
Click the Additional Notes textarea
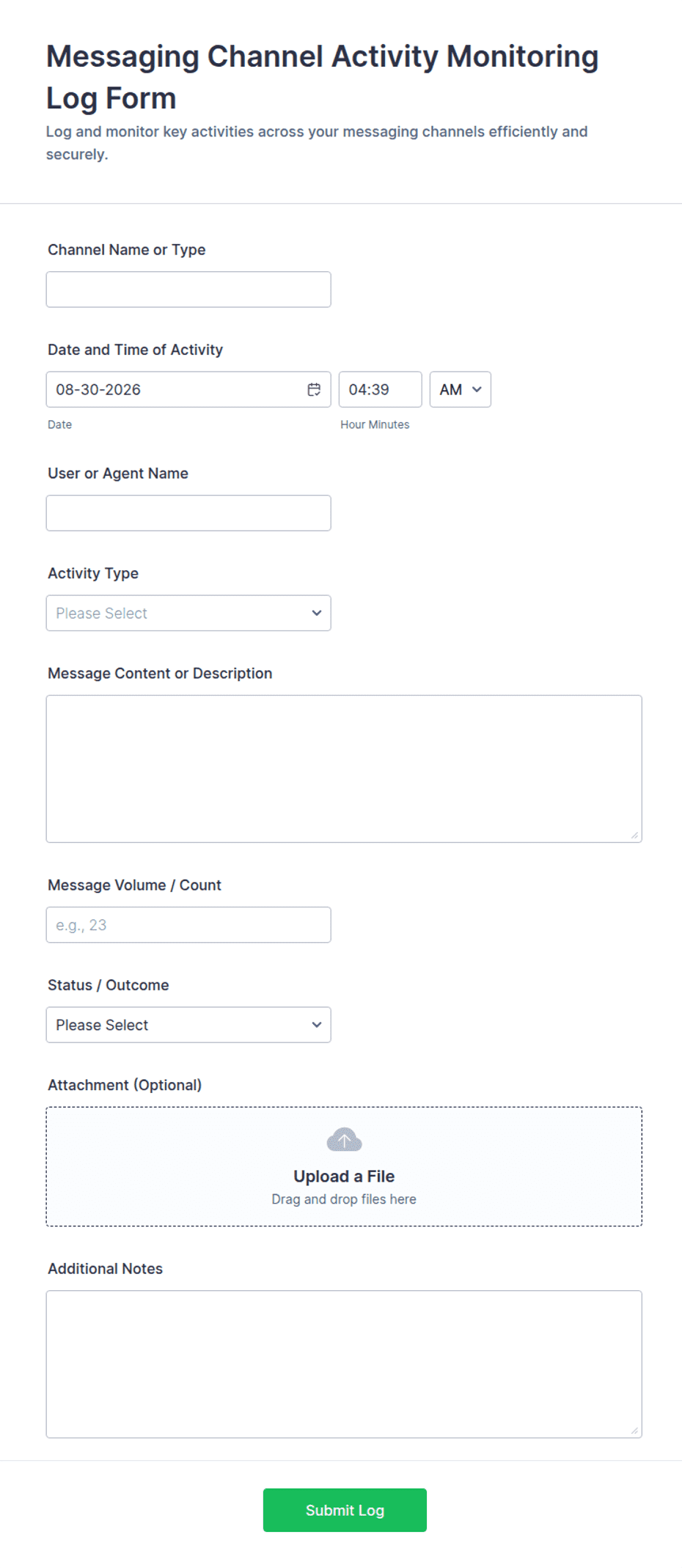tap(344, 1364)
